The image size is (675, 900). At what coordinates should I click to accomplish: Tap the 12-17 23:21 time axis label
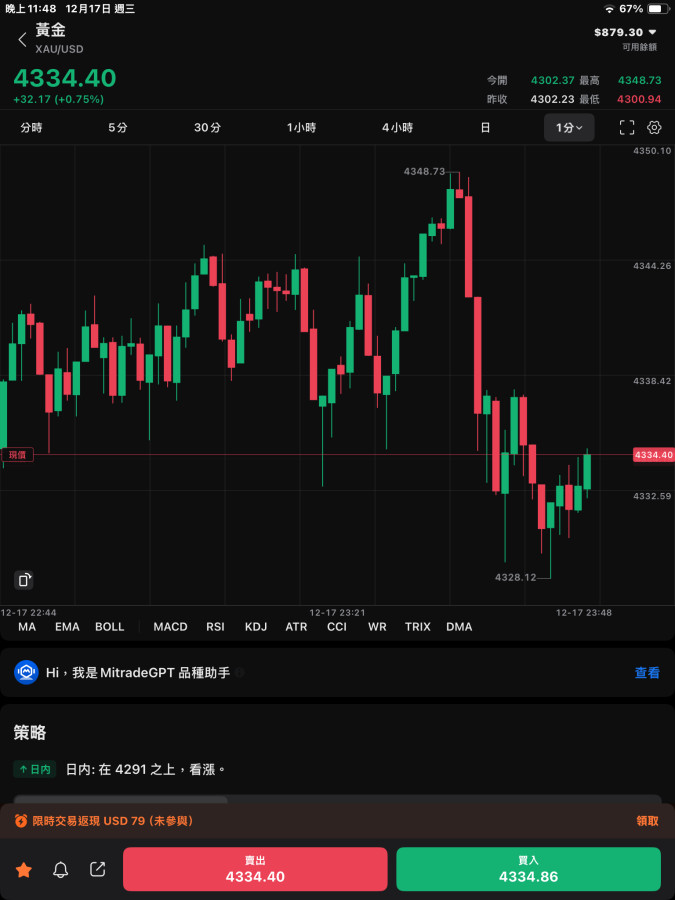[x=338, y=612]
